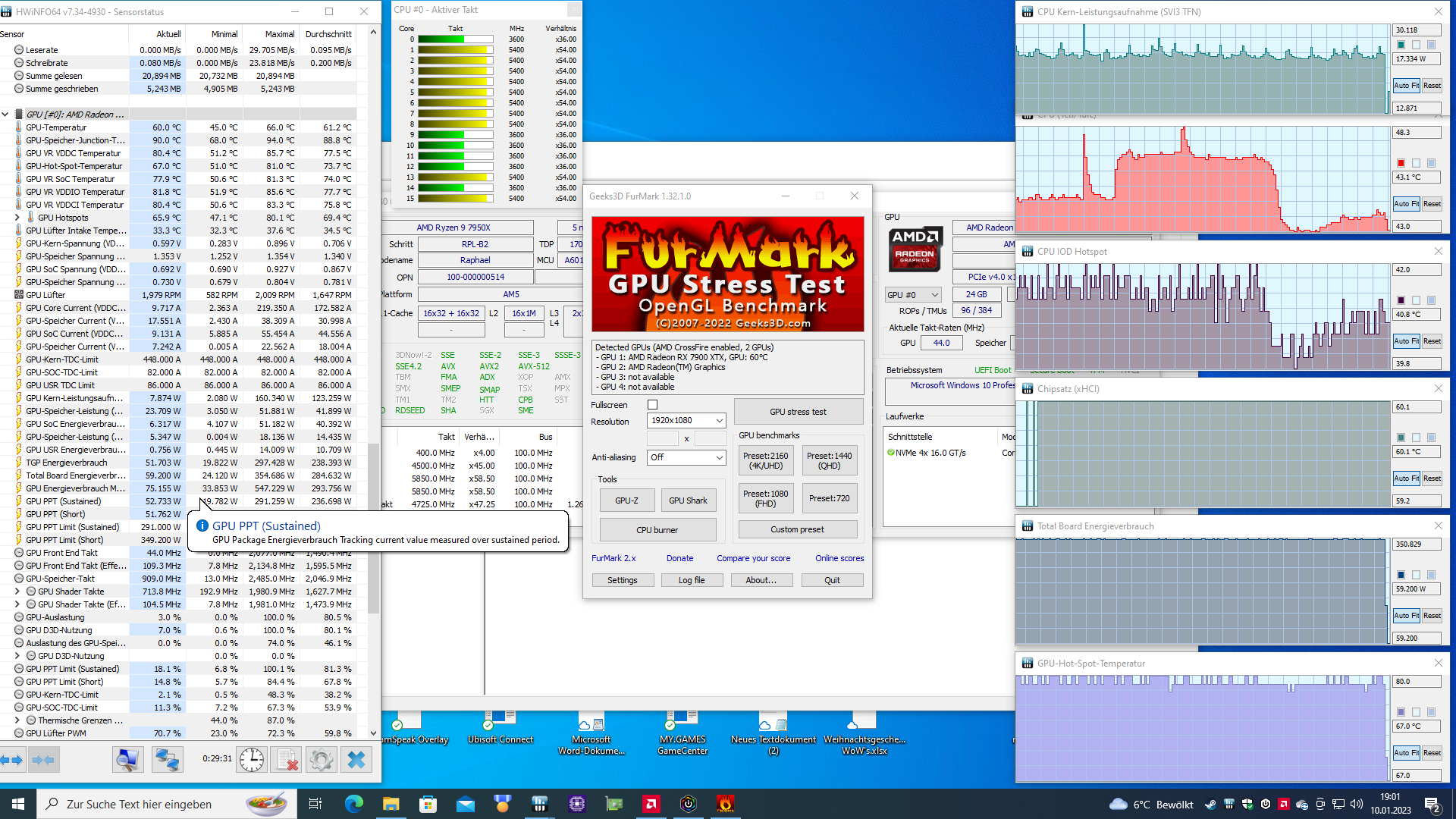Screen dimensions: 1456x819
Task: Open the Compare your score link
Action: [753, 558]
